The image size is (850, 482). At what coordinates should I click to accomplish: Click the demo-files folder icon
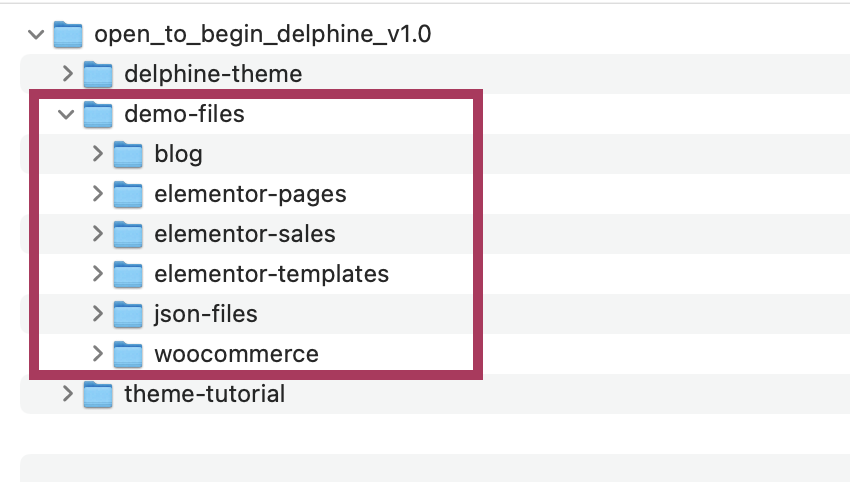[x=97, y=114]
